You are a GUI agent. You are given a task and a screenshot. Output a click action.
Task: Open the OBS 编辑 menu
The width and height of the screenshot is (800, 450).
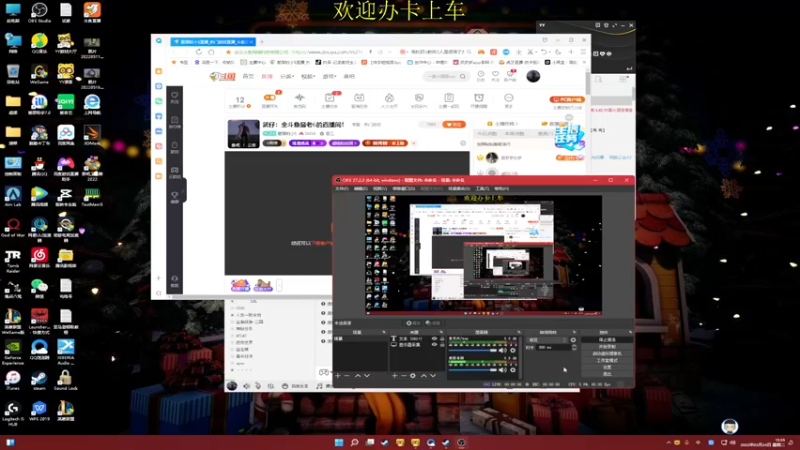(x=360, y=189)
